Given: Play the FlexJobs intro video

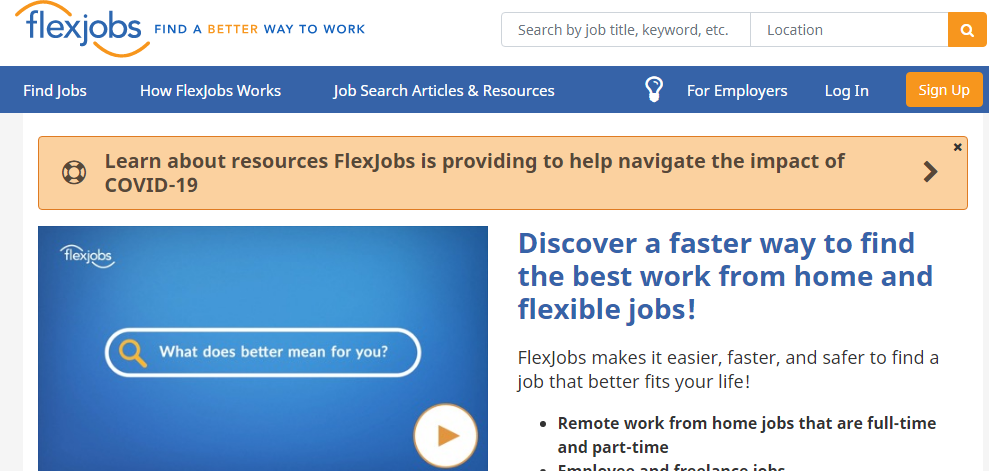Looking at the screenshot, I should 445,435.
